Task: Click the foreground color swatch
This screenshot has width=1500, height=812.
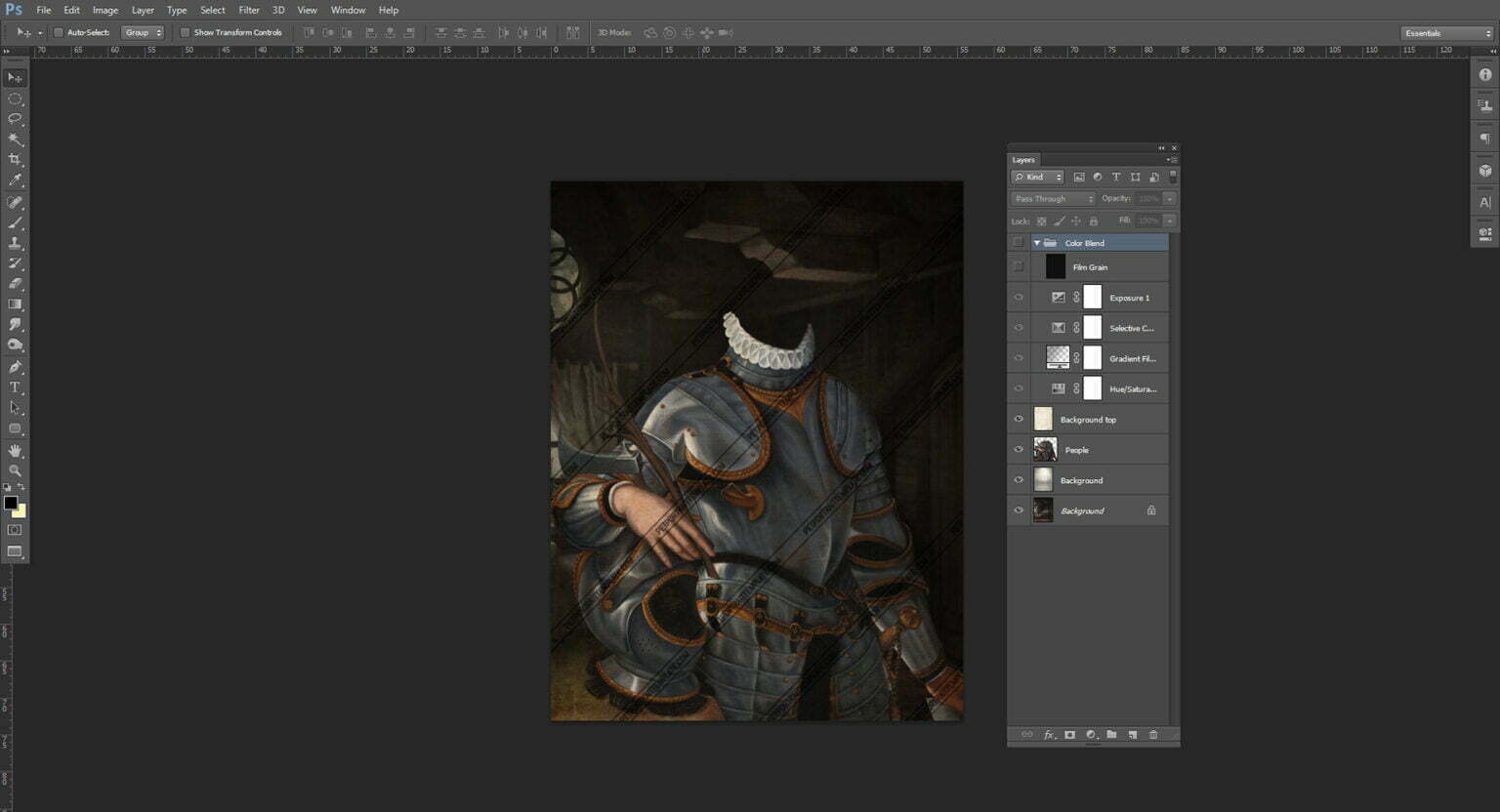Action: [12, 503]
